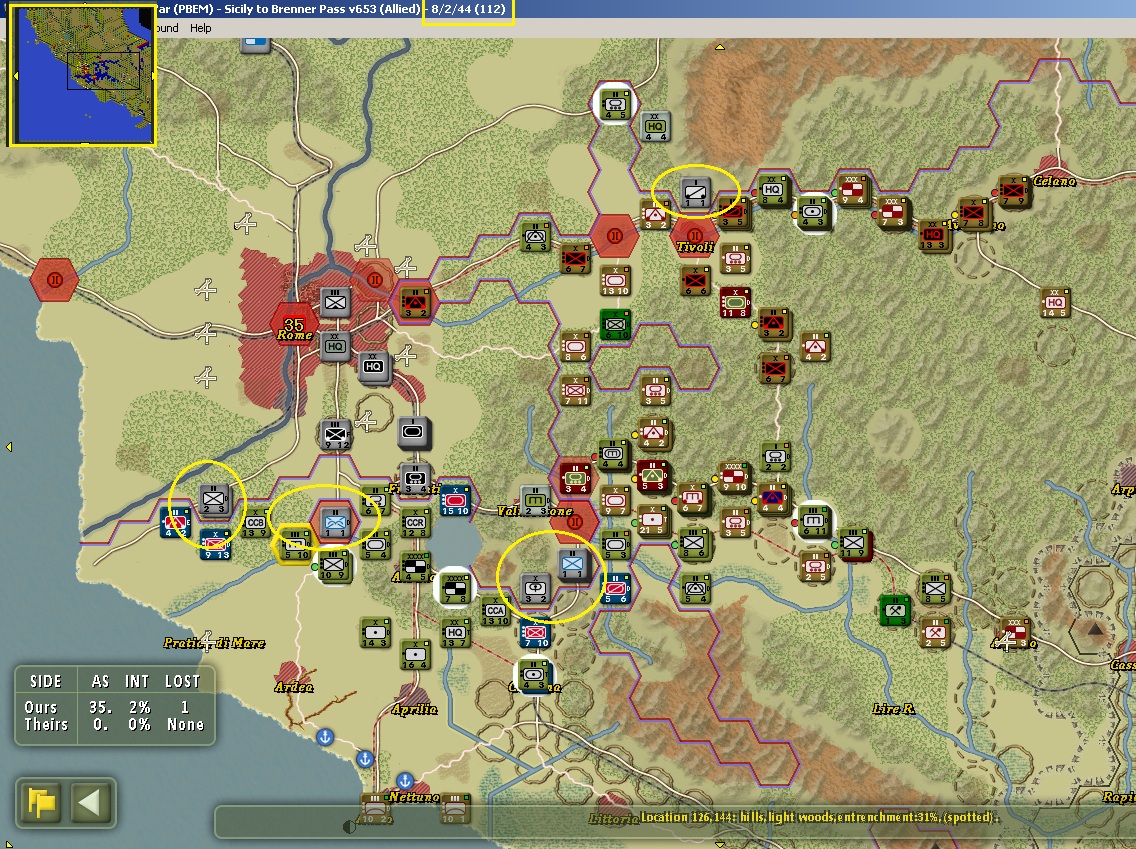Click the red objective hex on west coast

click(x=54, y=280)
